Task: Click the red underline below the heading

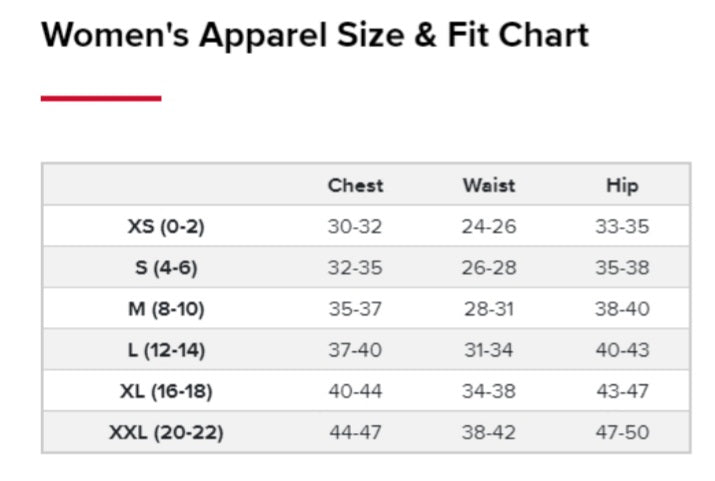Action: (101, 98)
